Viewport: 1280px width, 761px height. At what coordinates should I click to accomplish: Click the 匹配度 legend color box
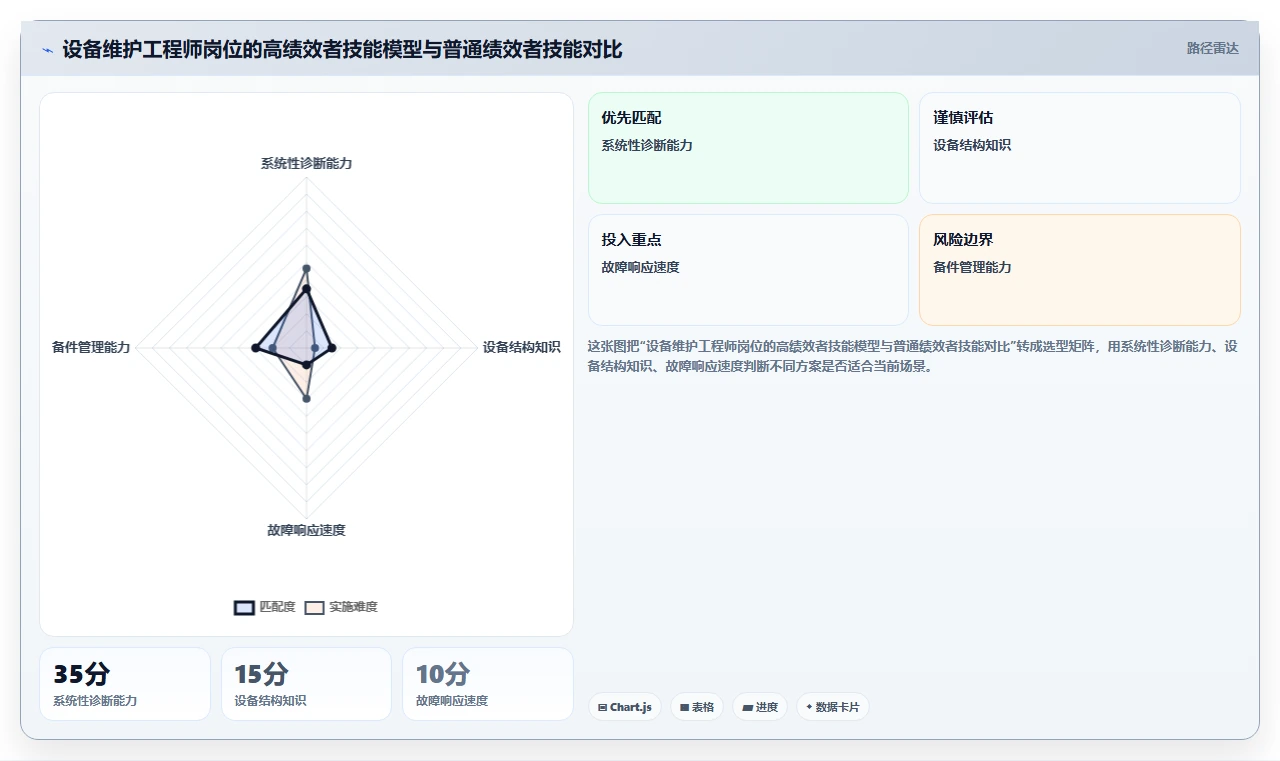(244, 607)
